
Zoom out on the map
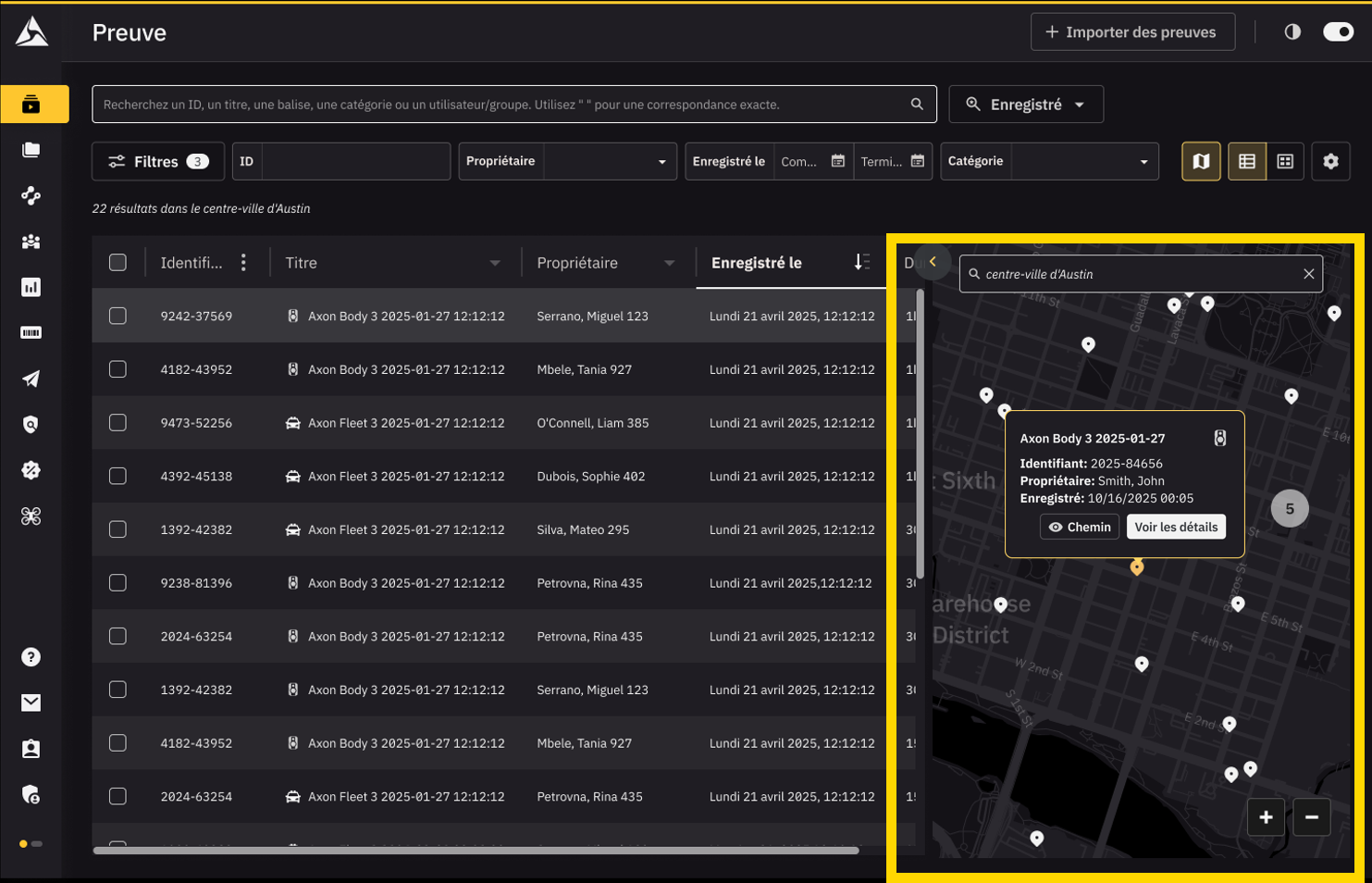tap(1311, 817)
